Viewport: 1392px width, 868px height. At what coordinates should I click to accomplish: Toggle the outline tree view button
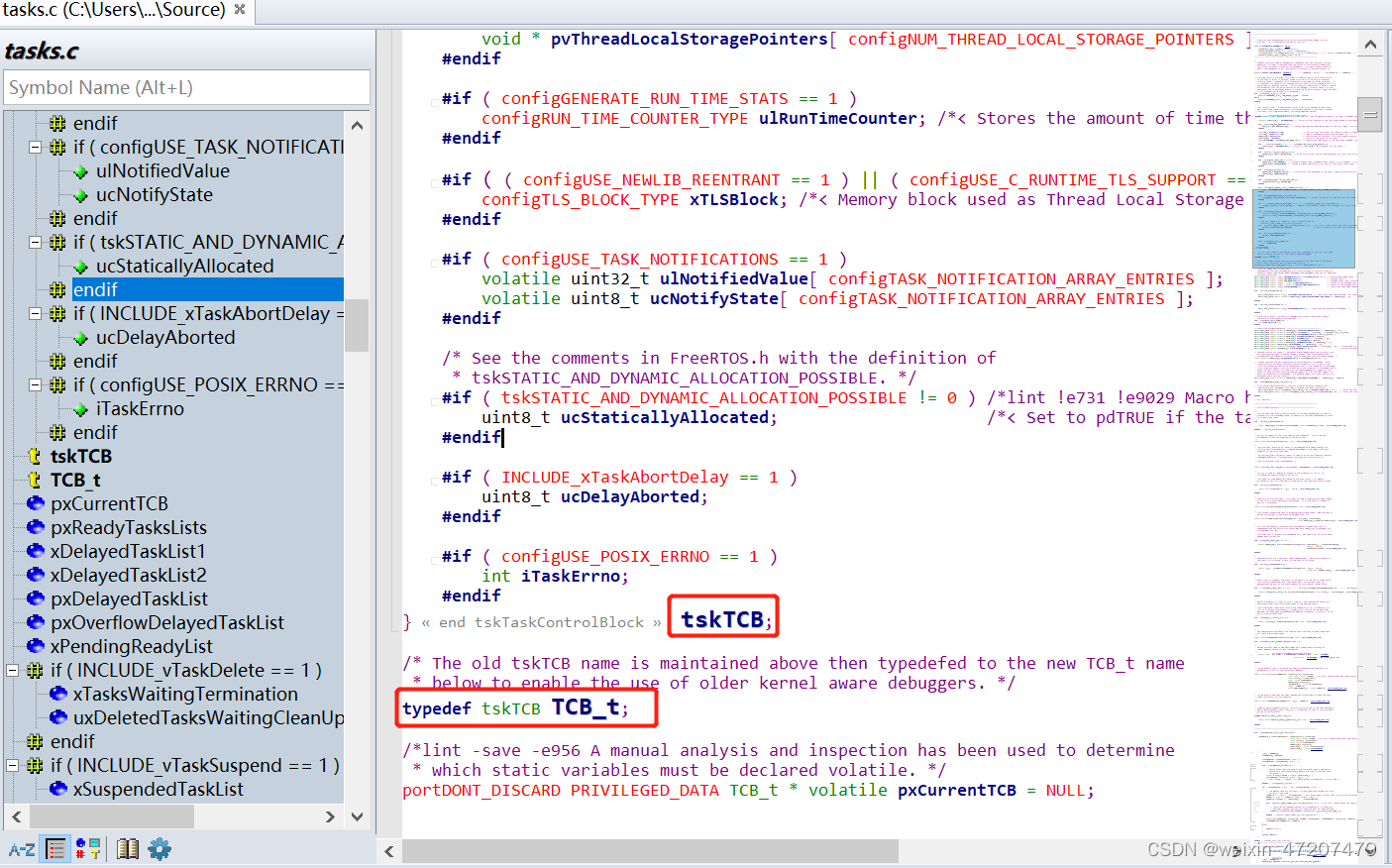click(55, 849)
